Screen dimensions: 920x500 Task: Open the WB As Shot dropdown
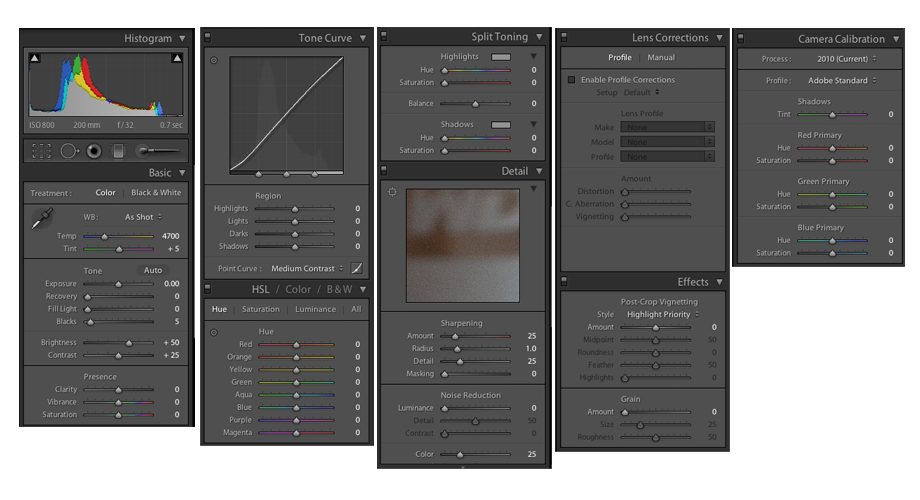pos(143,217)
